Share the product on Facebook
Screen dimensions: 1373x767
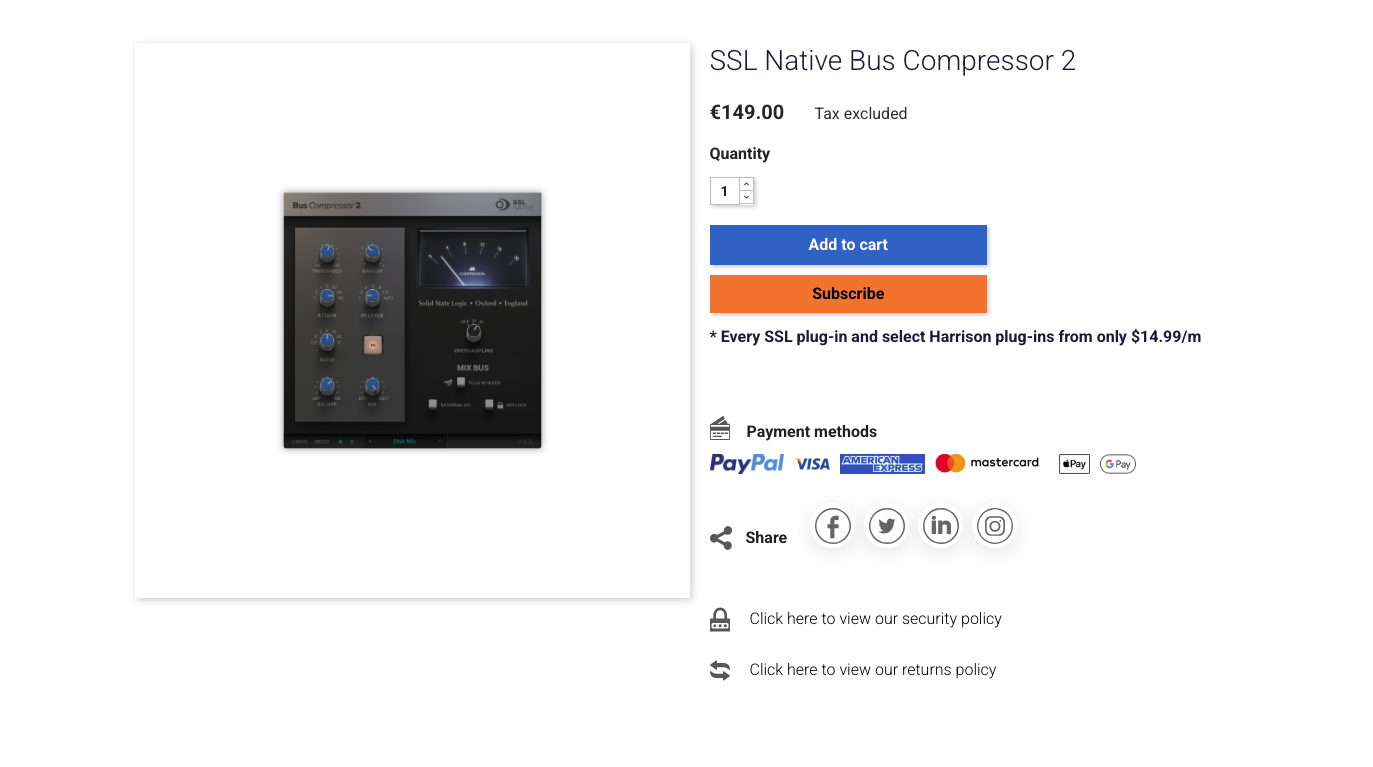(x=832, y=526)
